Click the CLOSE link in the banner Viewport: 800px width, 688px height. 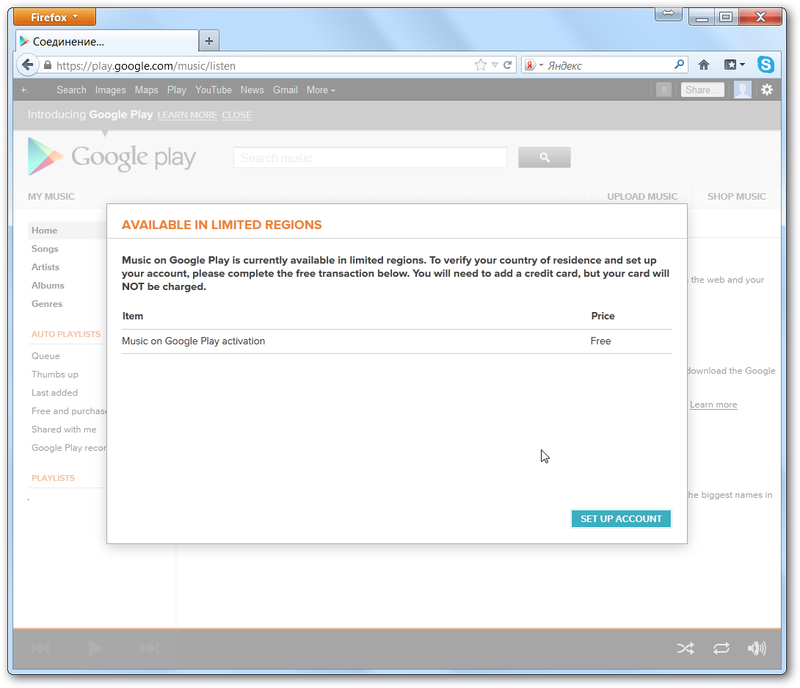coord(236,115)
